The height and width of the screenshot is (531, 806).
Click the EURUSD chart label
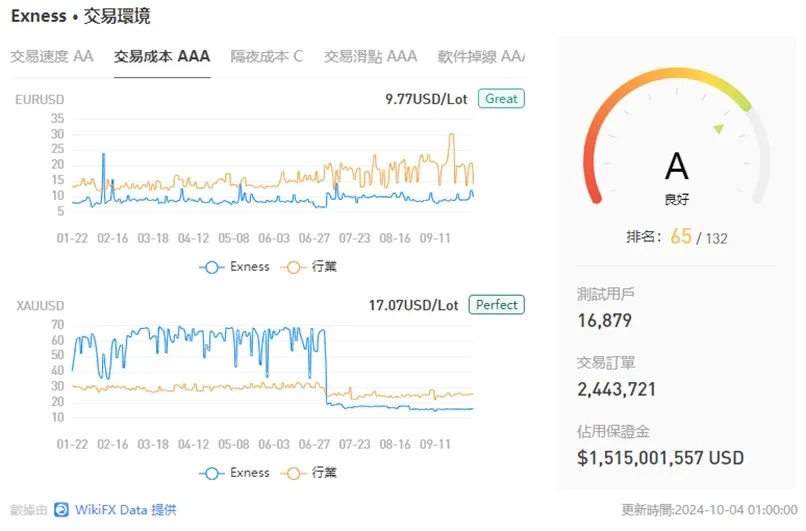point(40,99)
